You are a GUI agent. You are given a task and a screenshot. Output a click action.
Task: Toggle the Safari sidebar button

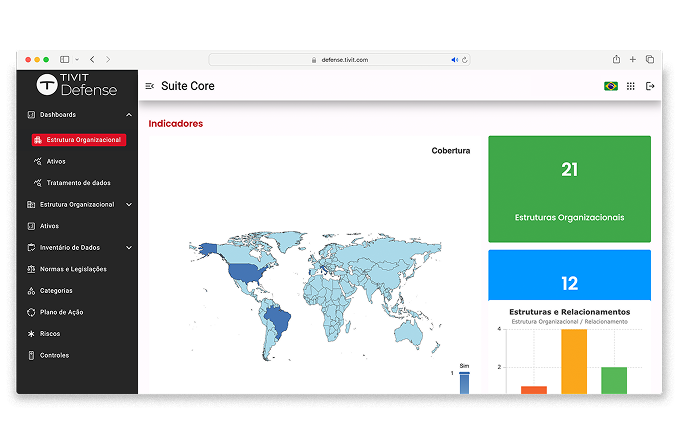pyautogui.click(x=65, y=60)
